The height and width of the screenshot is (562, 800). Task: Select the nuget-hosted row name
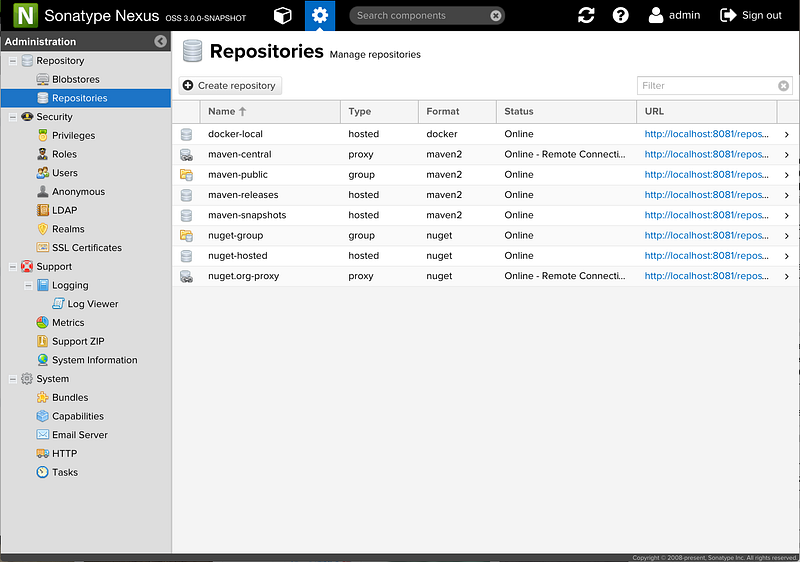pos(237,256)
